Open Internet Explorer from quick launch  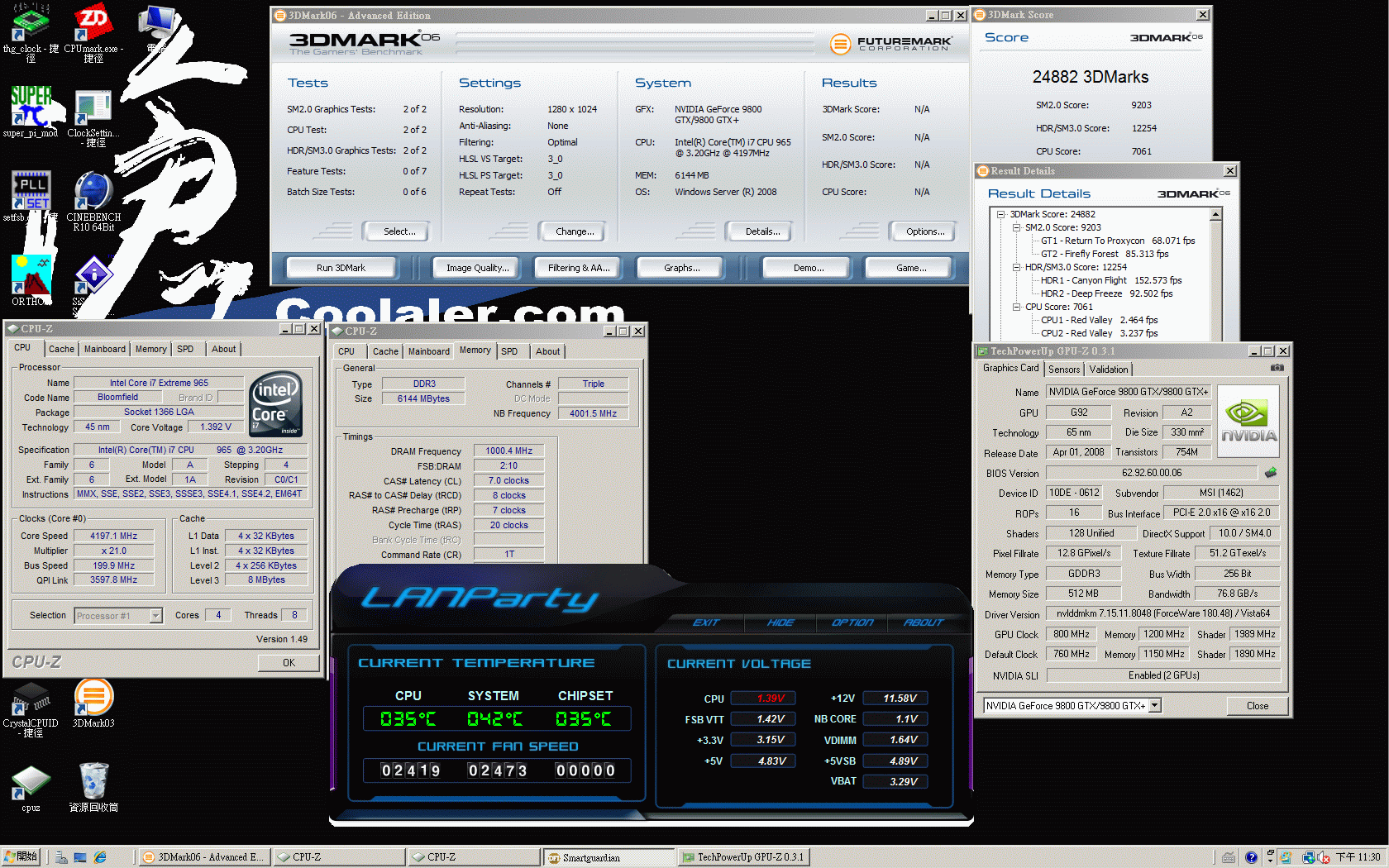click(100, 857)
